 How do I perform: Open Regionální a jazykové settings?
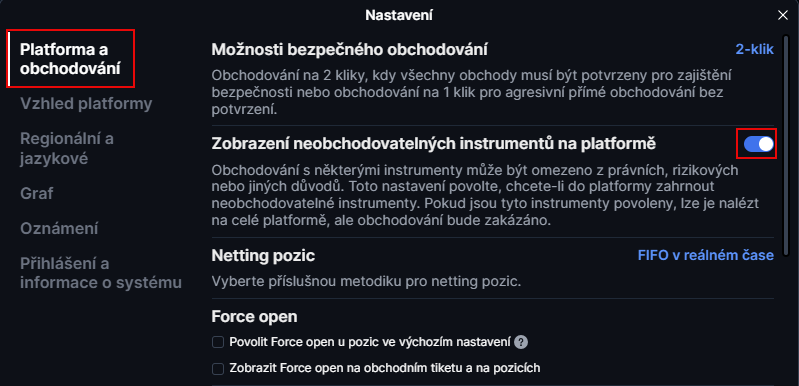click(x=67, y=149)
